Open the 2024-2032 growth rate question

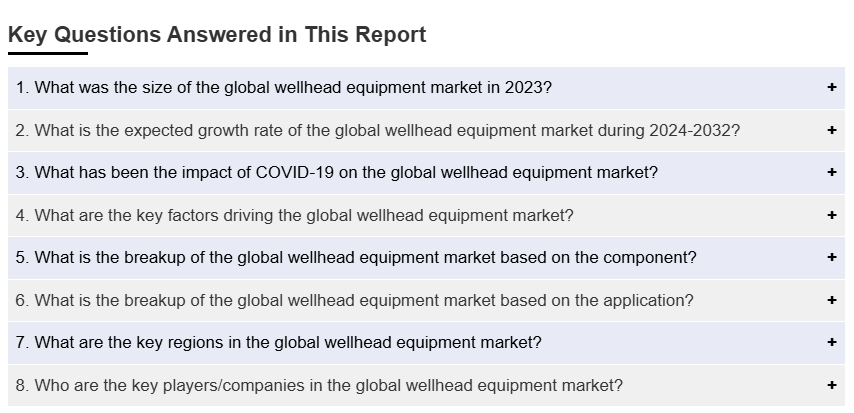coord(378,130)
